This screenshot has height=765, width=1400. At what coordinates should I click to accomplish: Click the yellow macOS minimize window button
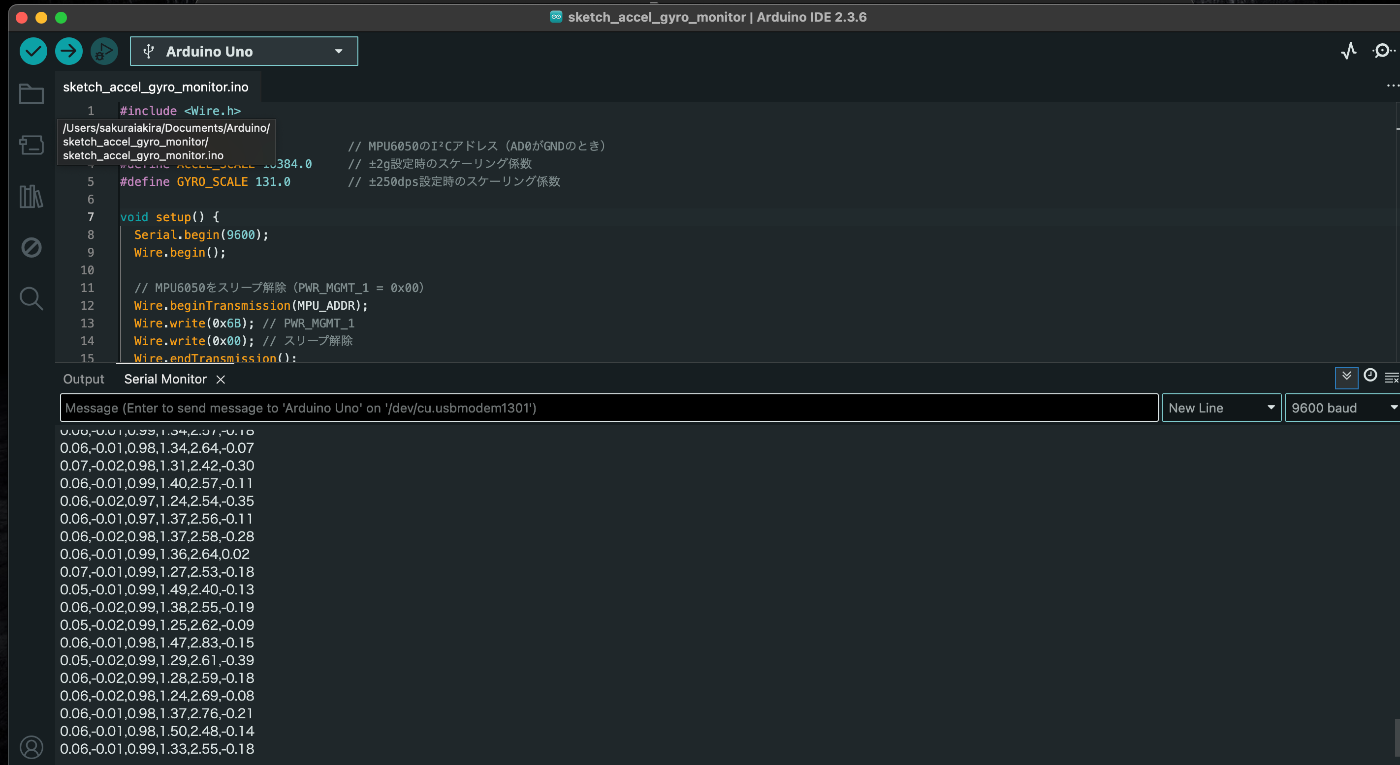[41, 17]
